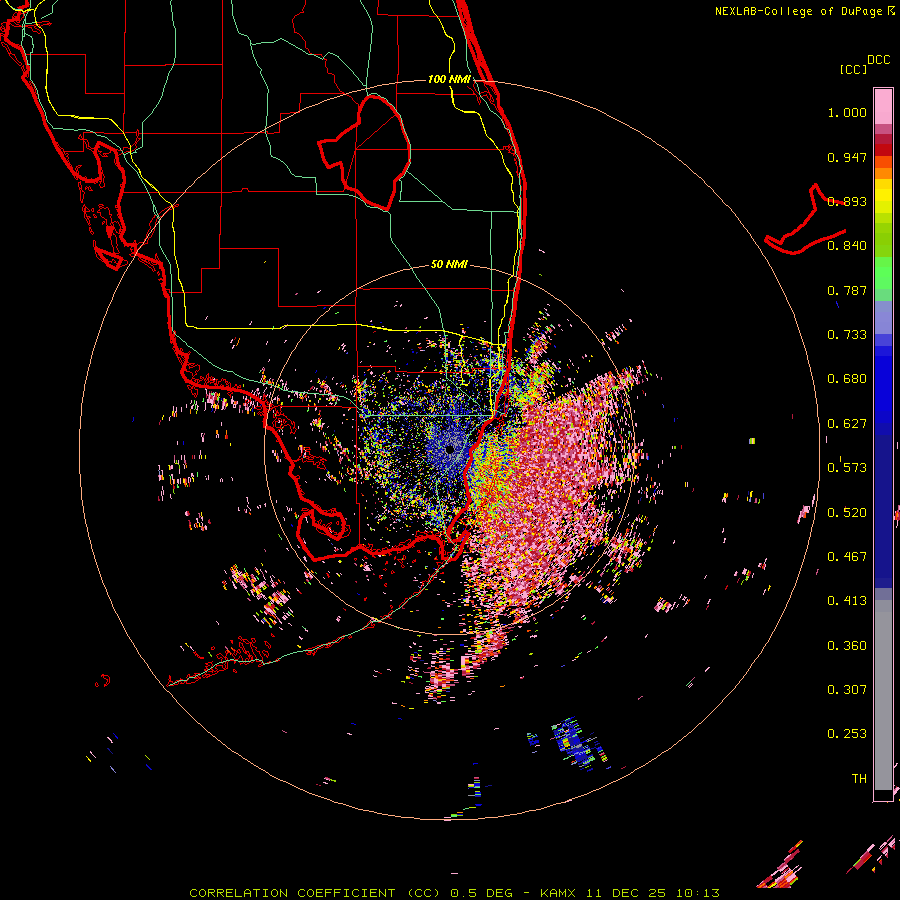Click the 0.253 legend value
The image size is (900, 900).
point(847,734)
